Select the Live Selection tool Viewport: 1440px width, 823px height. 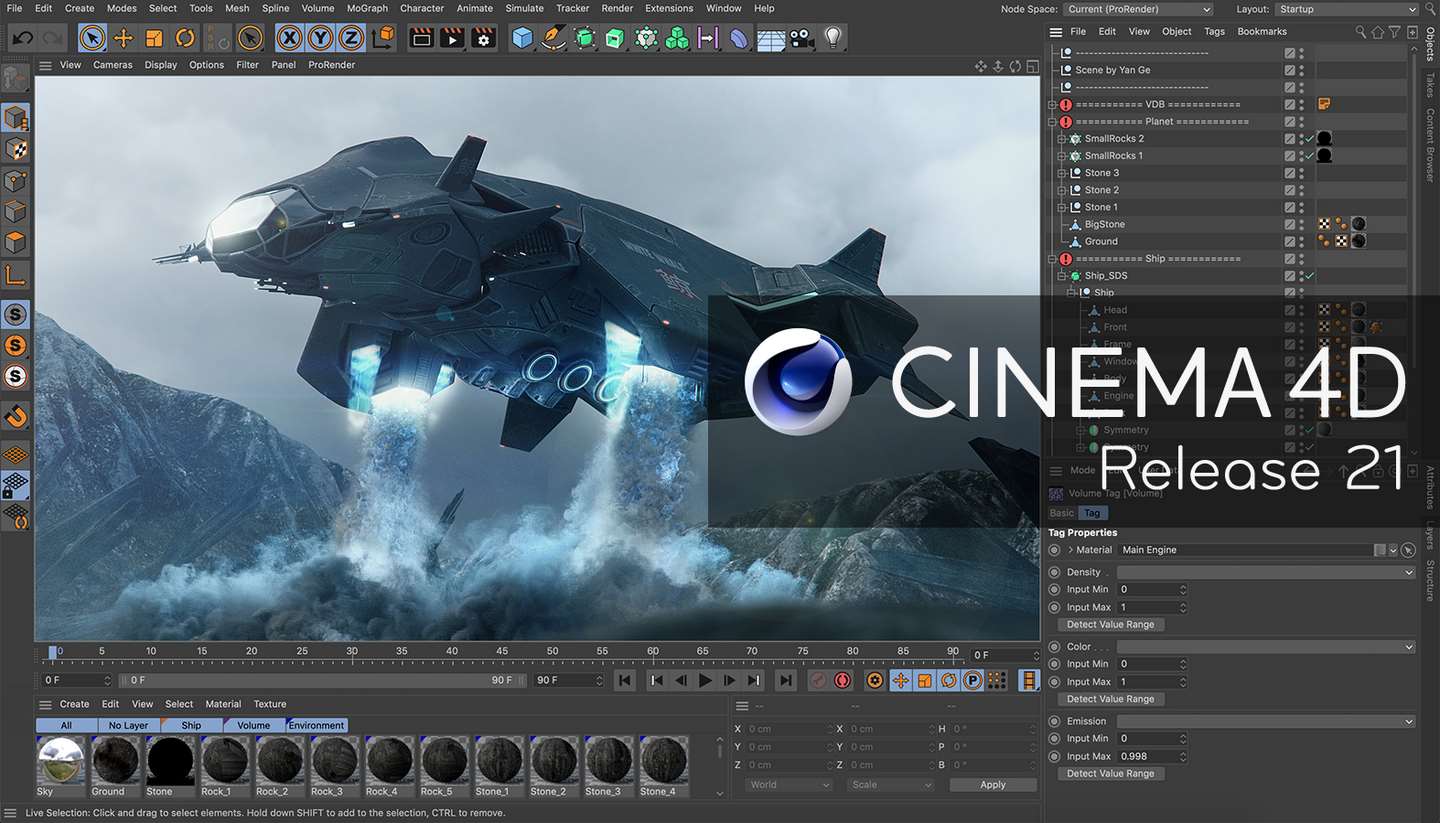tap(92, 39)
